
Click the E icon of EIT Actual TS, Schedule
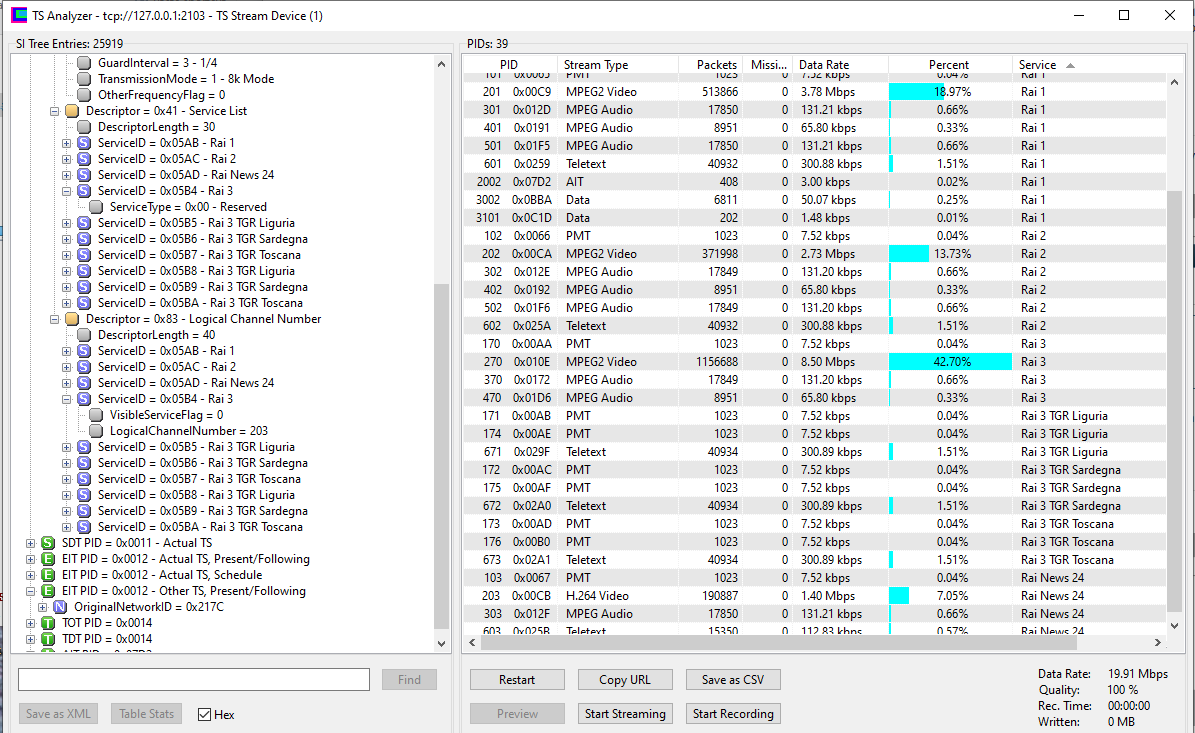click(48, 575)
